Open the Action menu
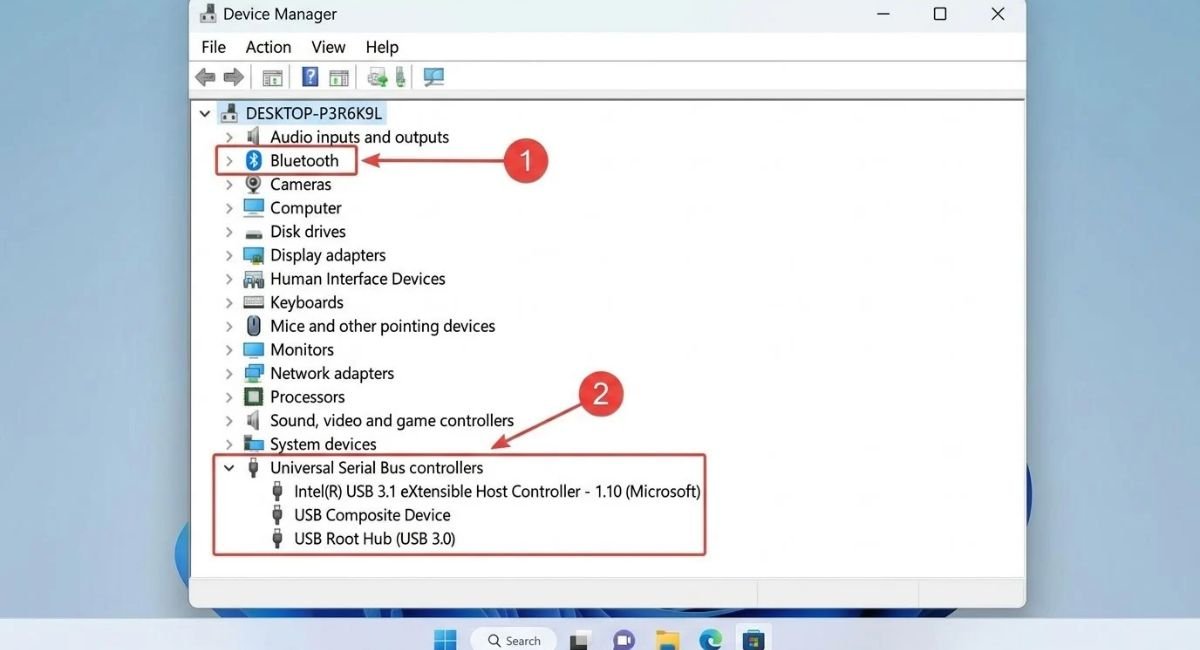Screen dimensions: 1200x650 268,47
